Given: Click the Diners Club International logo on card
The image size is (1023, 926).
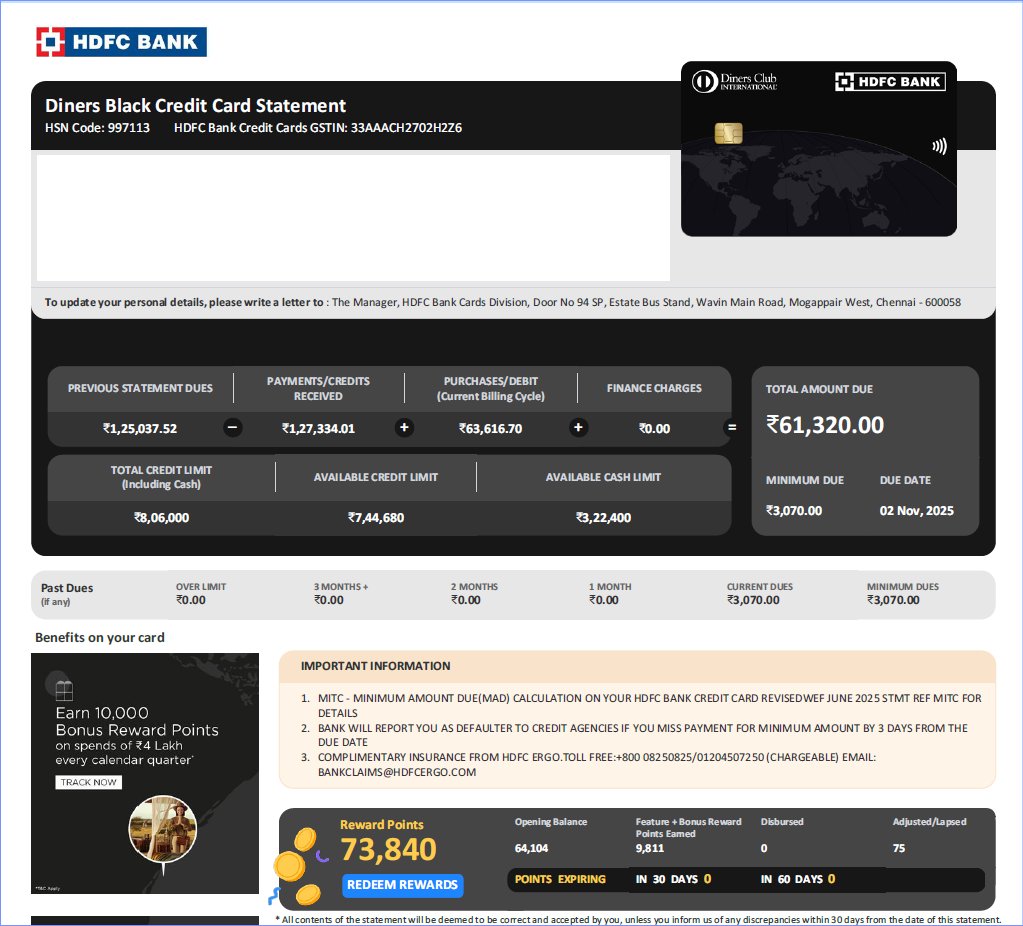Looking at the screenshot, I should click(735, 82).
